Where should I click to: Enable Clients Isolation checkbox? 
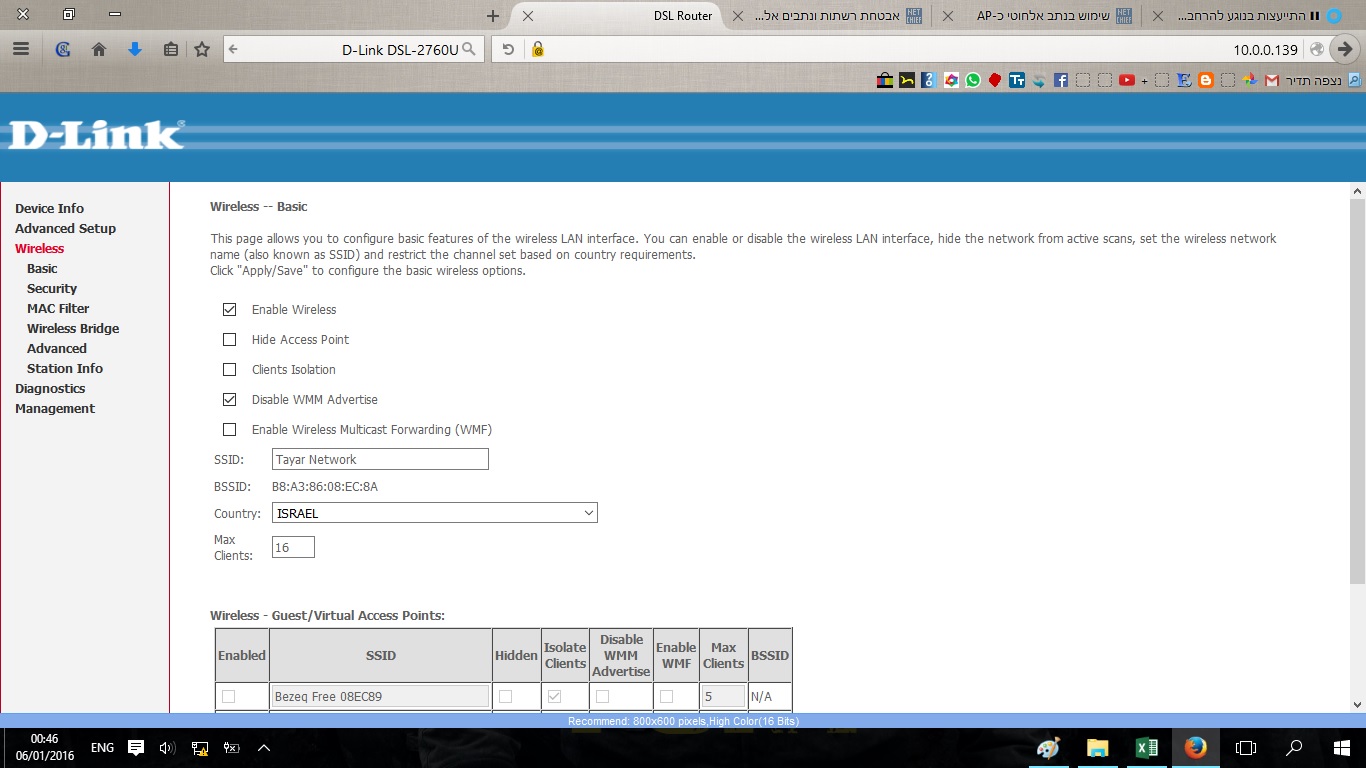(230, 370)
